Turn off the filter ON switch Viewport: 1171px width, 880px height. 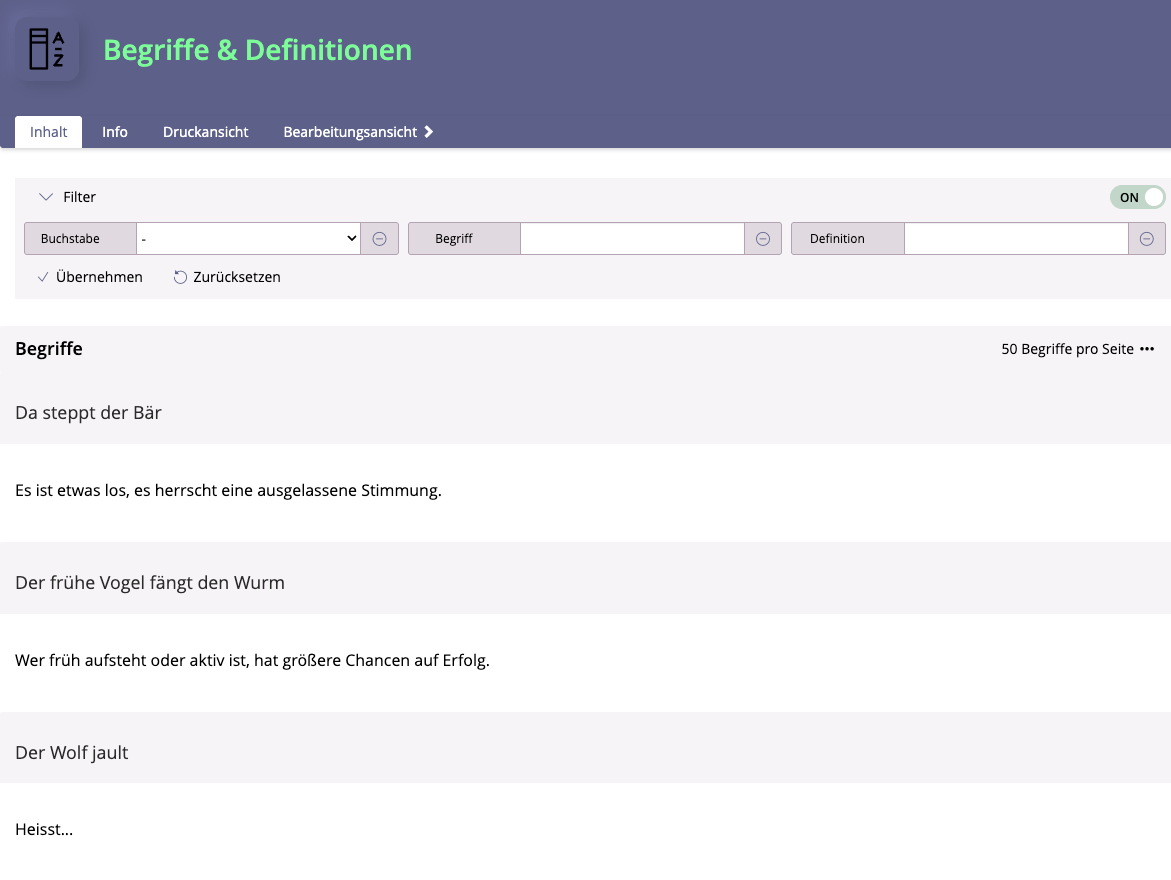1137,197
